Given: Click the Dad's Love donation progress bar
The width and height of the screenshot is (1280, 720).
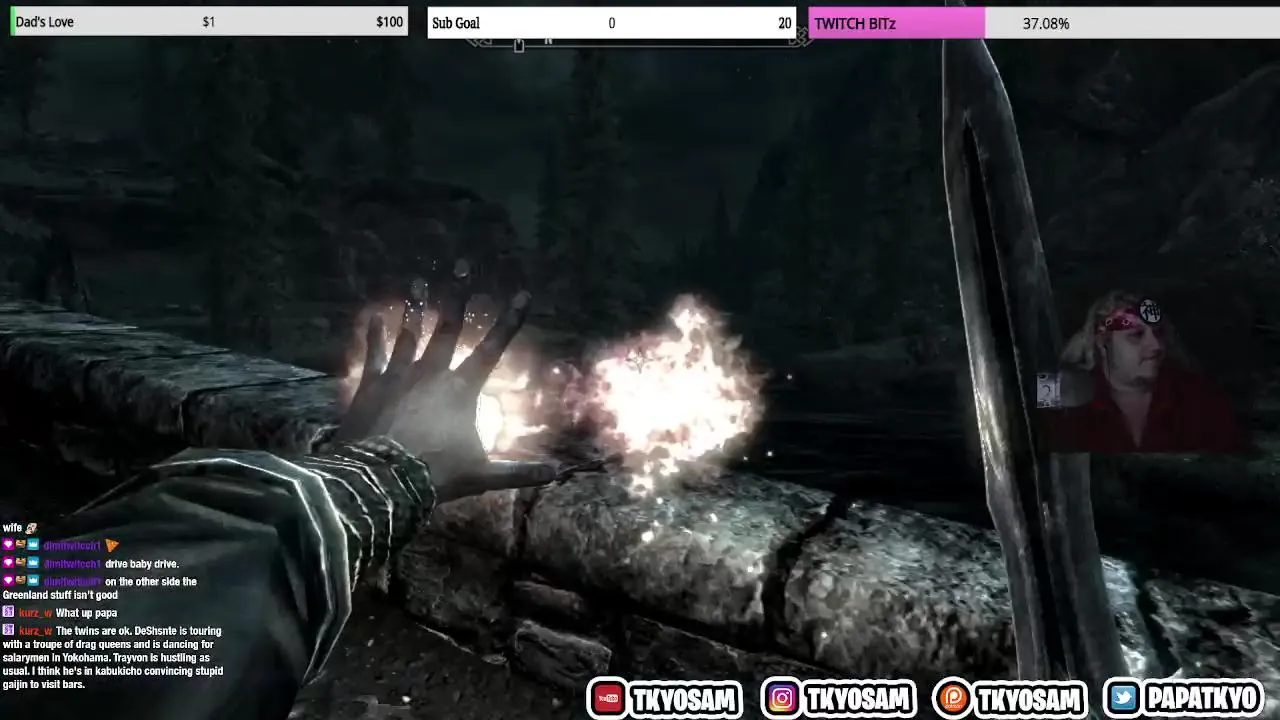Looking at the screenshot, I should coord(209,22).
